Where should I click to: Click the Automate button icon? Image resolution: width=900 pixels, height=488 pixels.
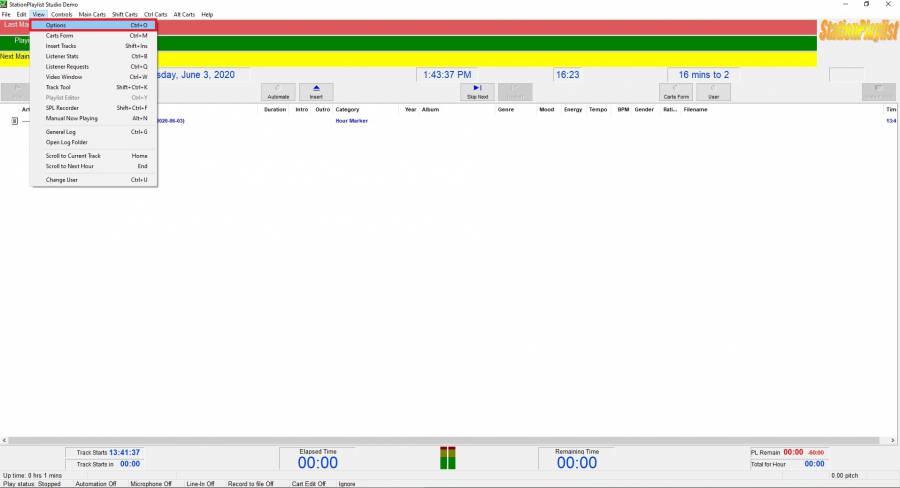pyautogui.click(x=278, y=91)
